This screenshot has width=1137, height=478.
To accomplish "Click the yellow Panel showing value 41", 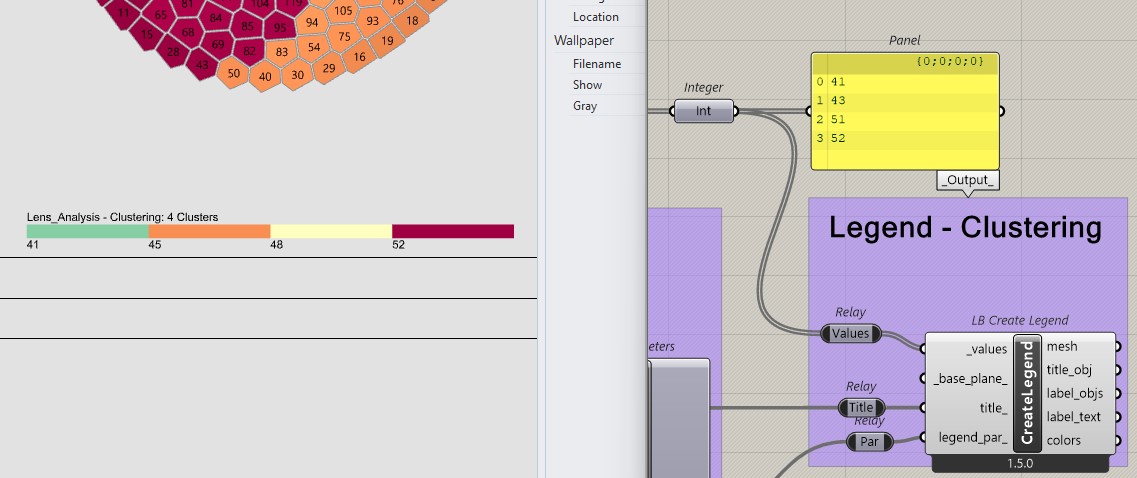I will click(905, 111).
